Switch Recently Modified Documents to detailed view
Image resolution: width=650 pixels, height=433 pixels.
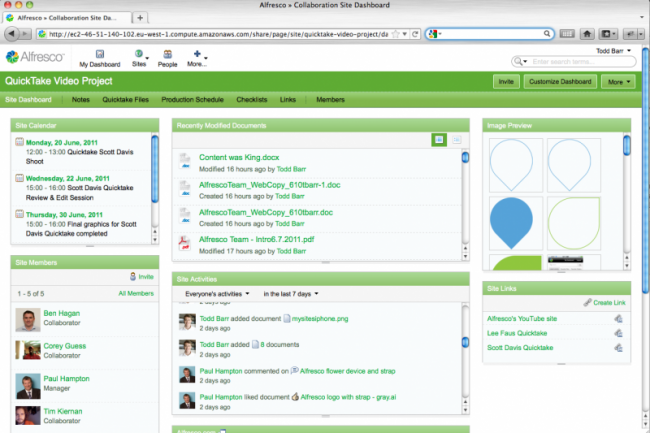click(x=456, y=140)
